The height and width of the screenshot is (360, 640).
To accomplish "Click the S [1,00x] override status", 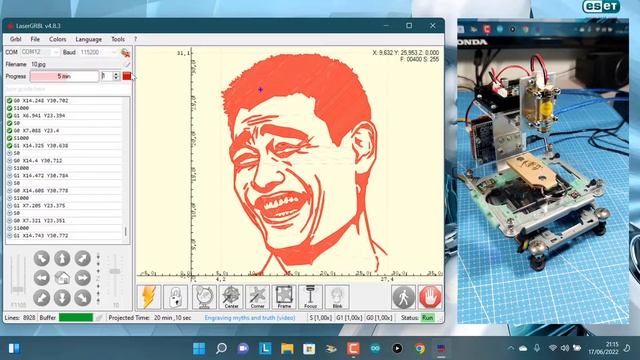I will coord(320,318).
